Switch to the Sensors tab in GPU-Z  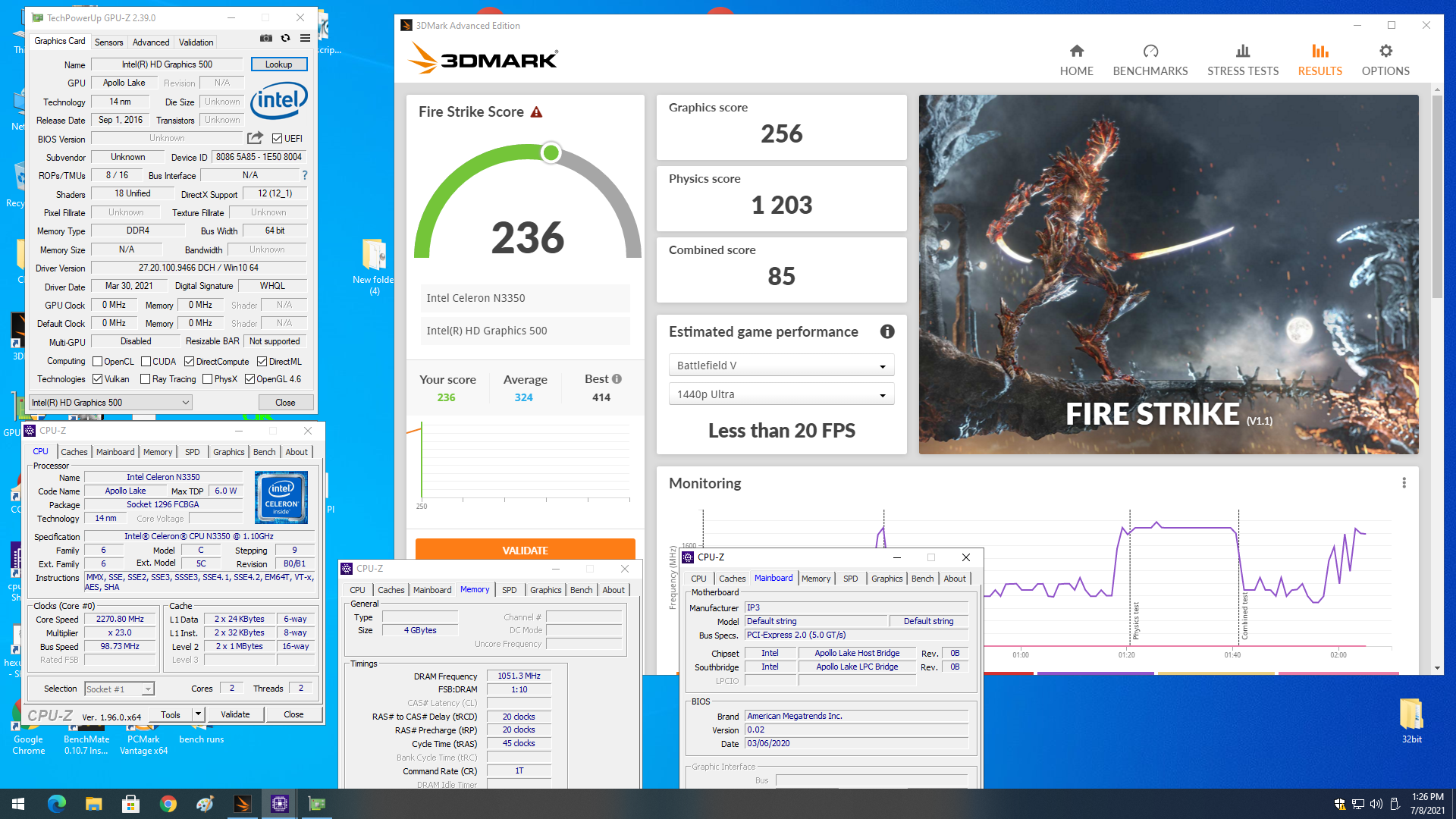coord(108,42)
